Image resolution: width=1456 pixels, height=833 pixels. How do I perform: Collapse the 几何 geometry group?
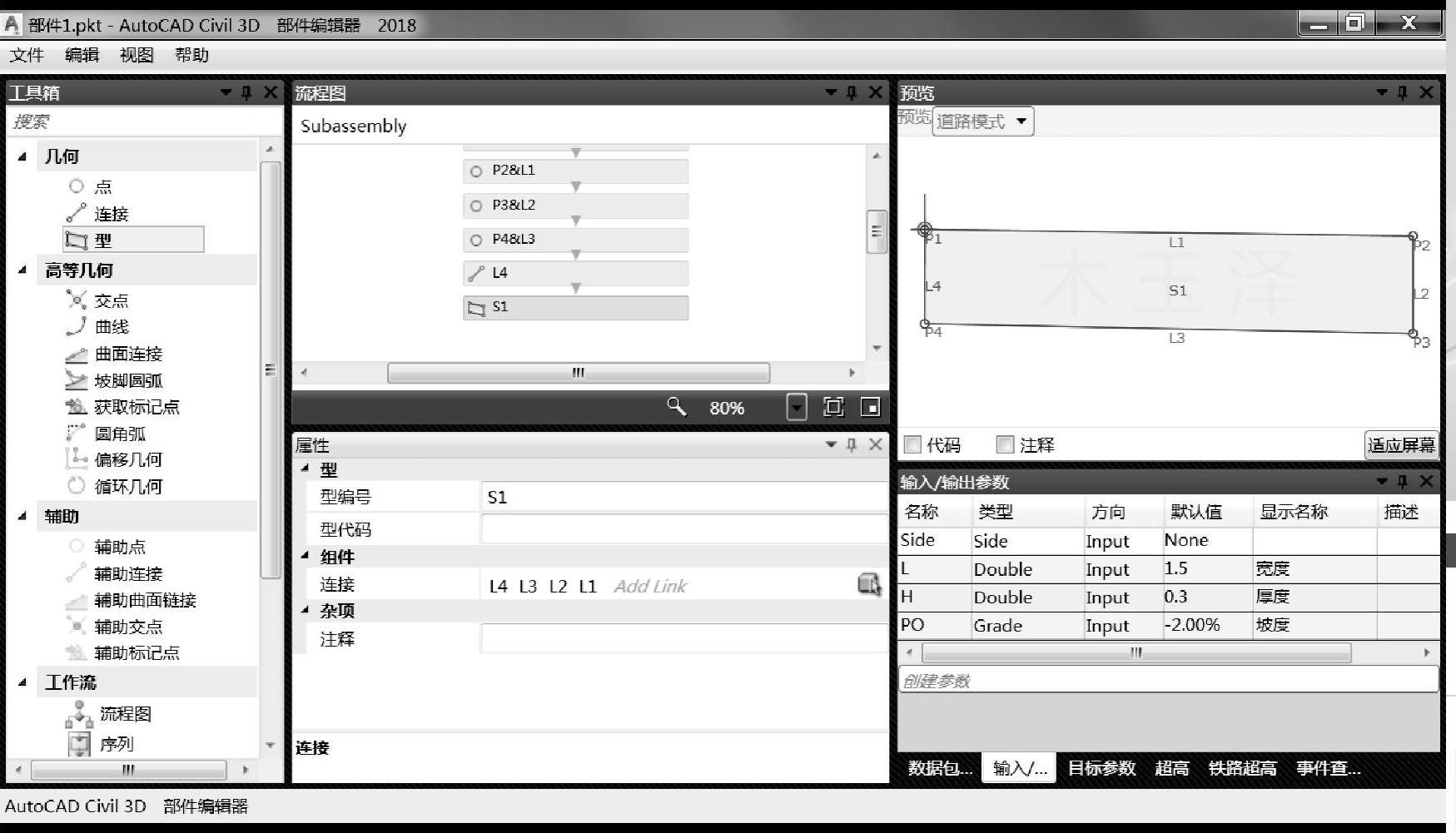[22, 156]
